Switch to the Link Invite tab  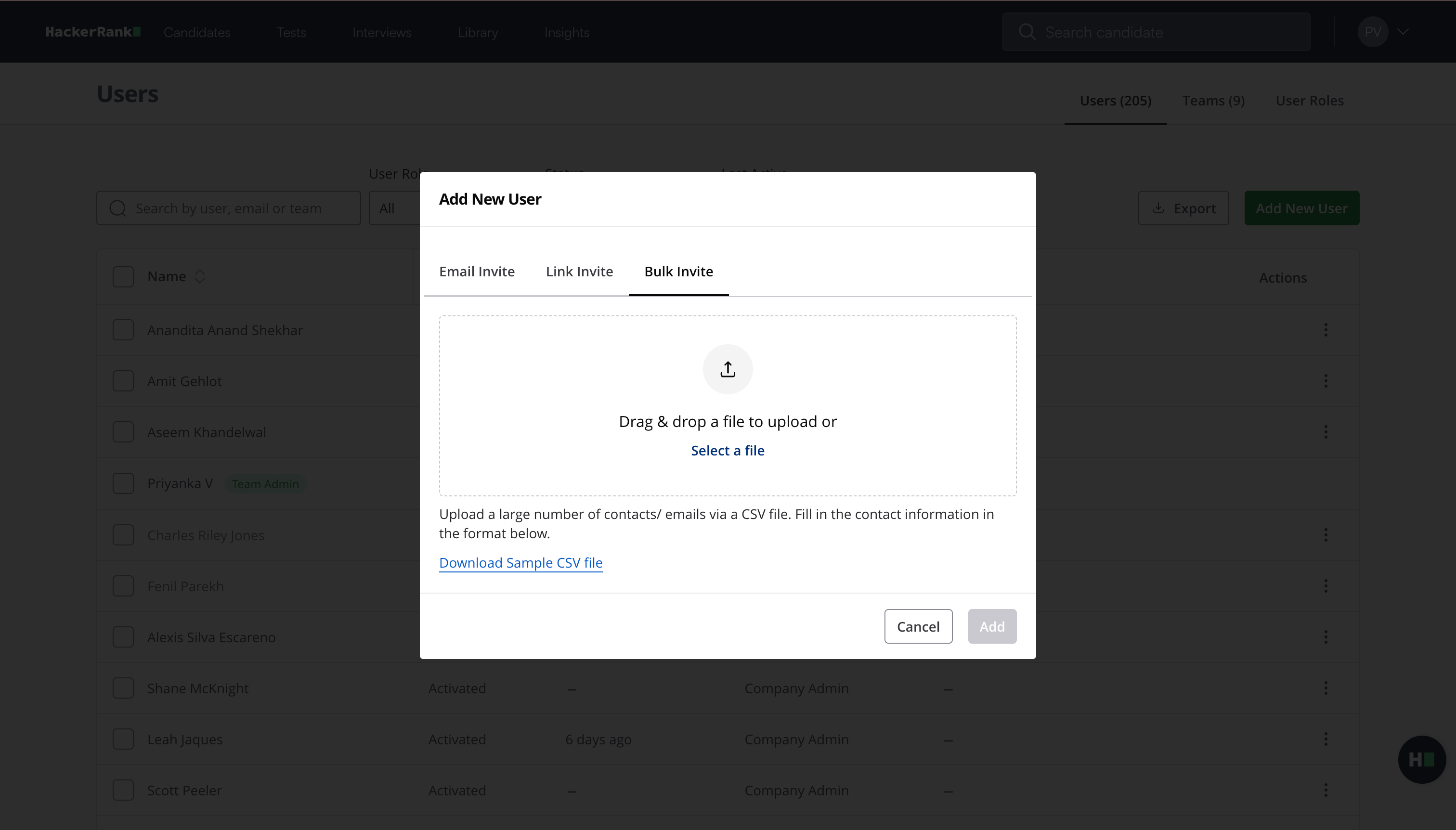579,272
